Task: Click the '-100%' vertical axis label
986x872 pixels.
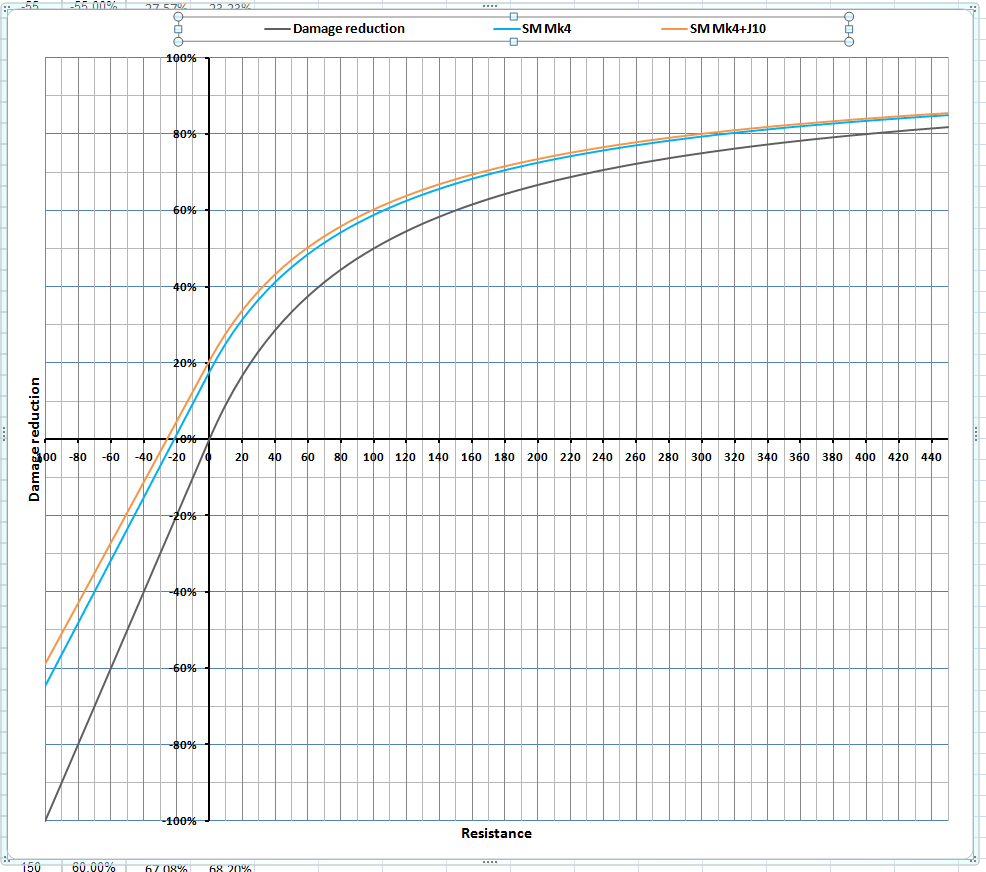Action: 179,821
